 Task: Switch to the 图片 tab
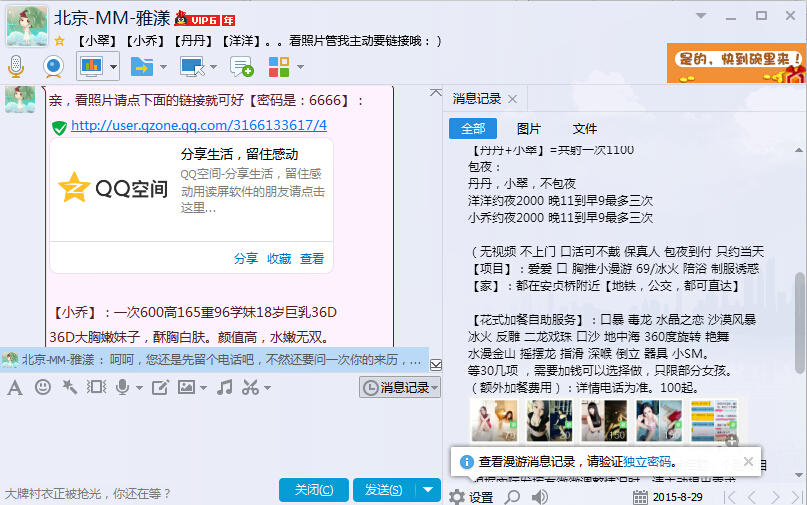pyautogui.click(x=529, y=129)
